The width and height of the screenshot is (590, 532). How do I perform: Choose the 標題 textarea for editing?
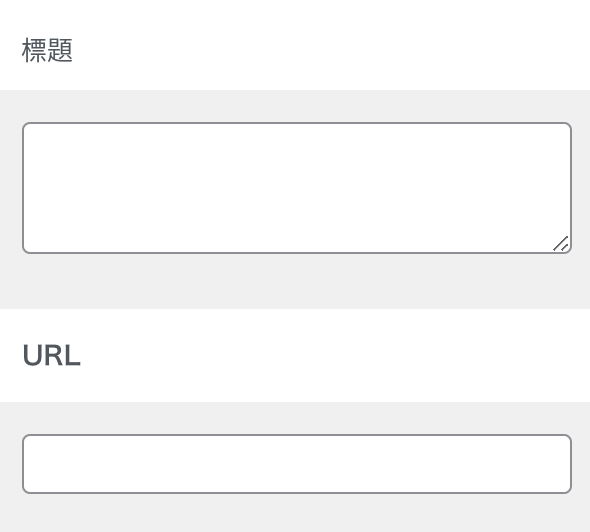pyautogui.click(x=297, y=188)
